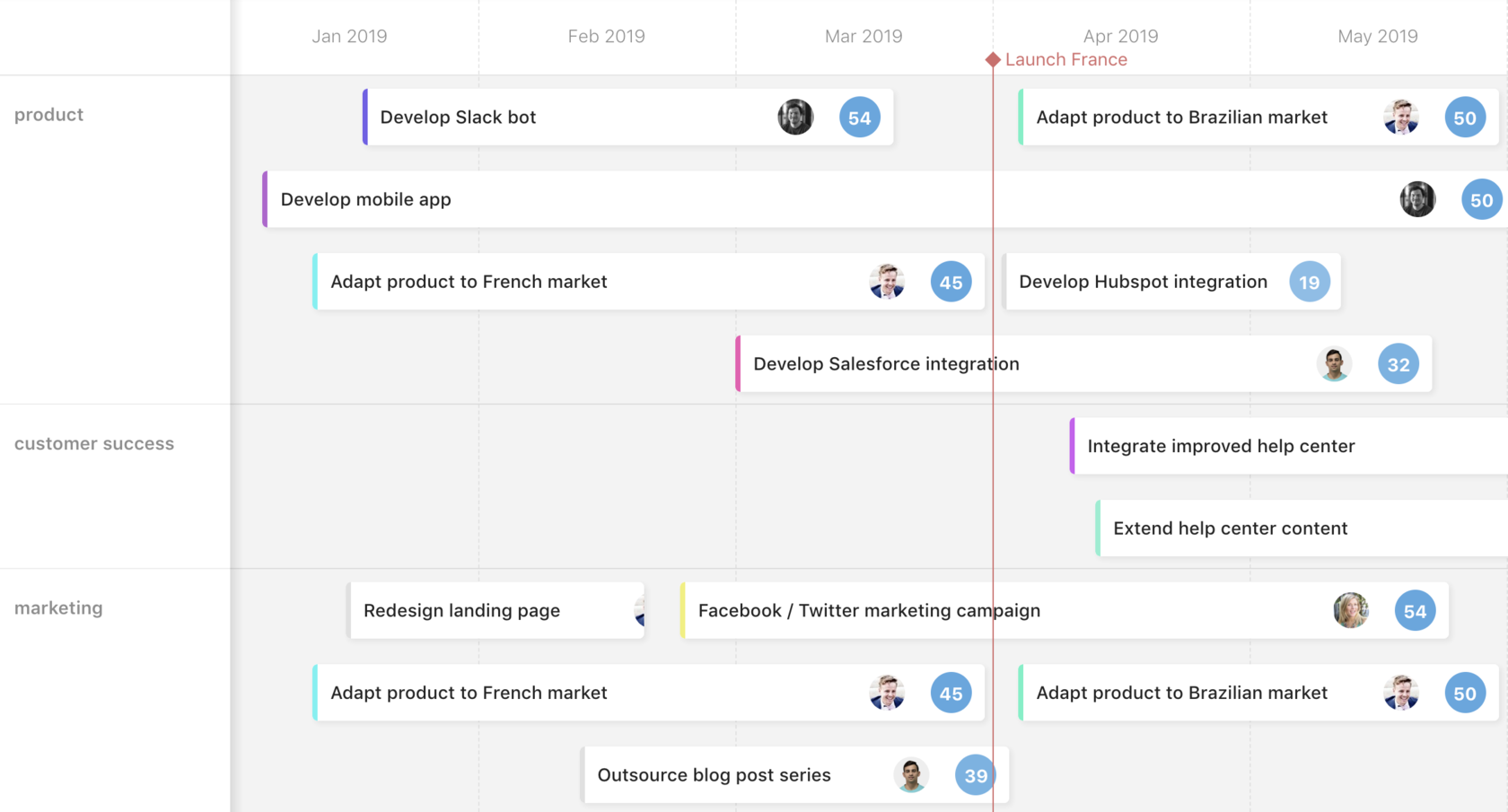Select the assignee avatar on Develop mobile app
This screenshot has height=812, width=1508.
(x=1417, y=199)
